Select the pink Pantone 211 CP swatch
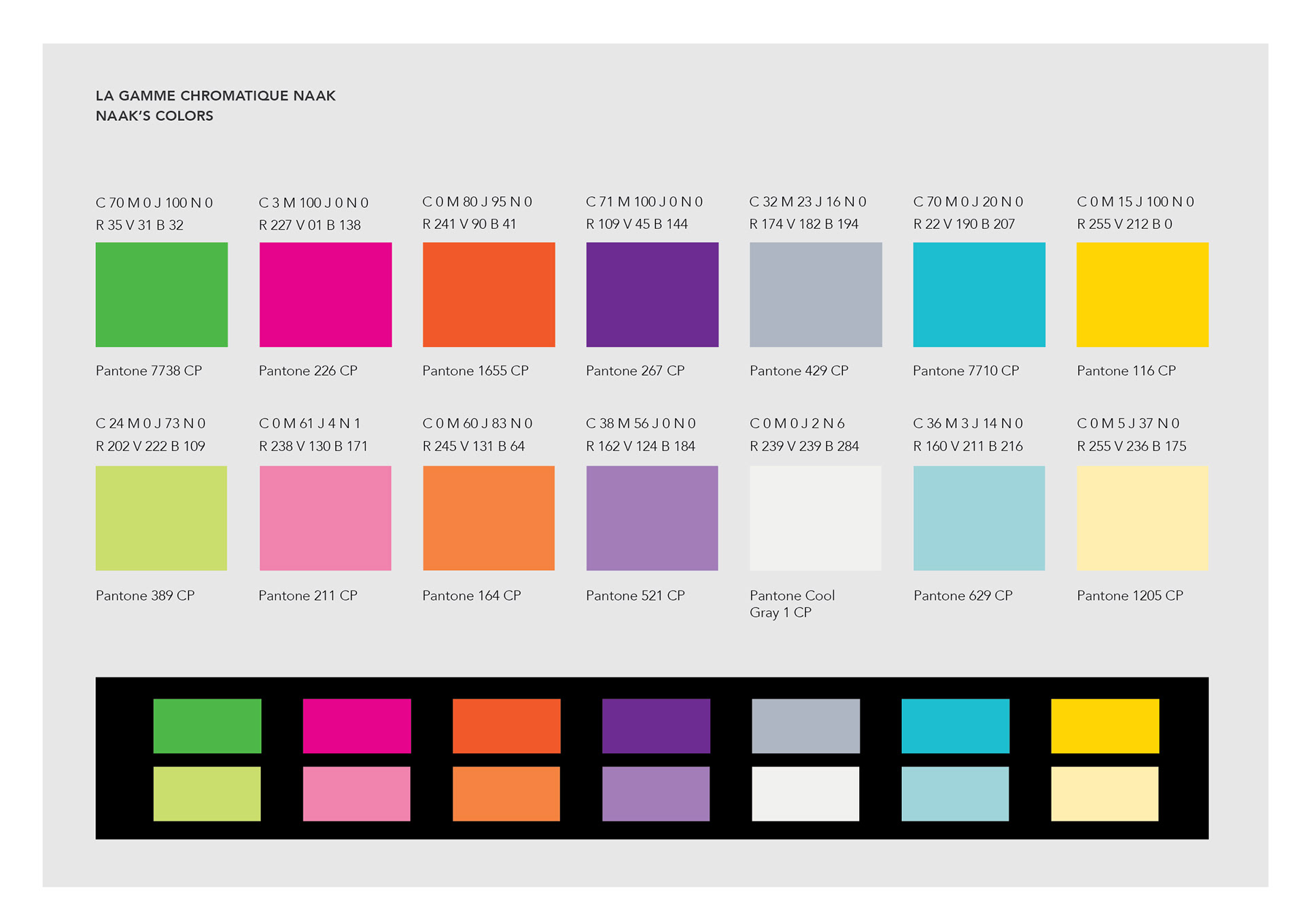1305x924 pixels. tap(326, 518)
